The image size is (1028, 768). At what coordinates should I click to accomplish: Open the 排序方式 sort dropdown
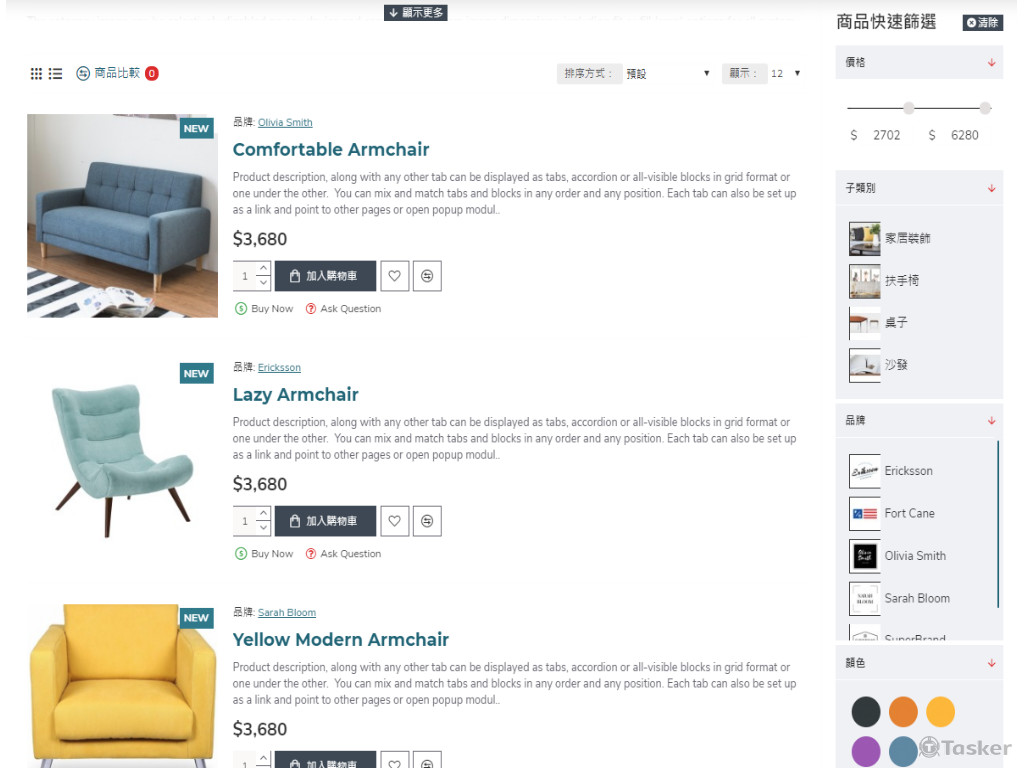pos(667,73)
